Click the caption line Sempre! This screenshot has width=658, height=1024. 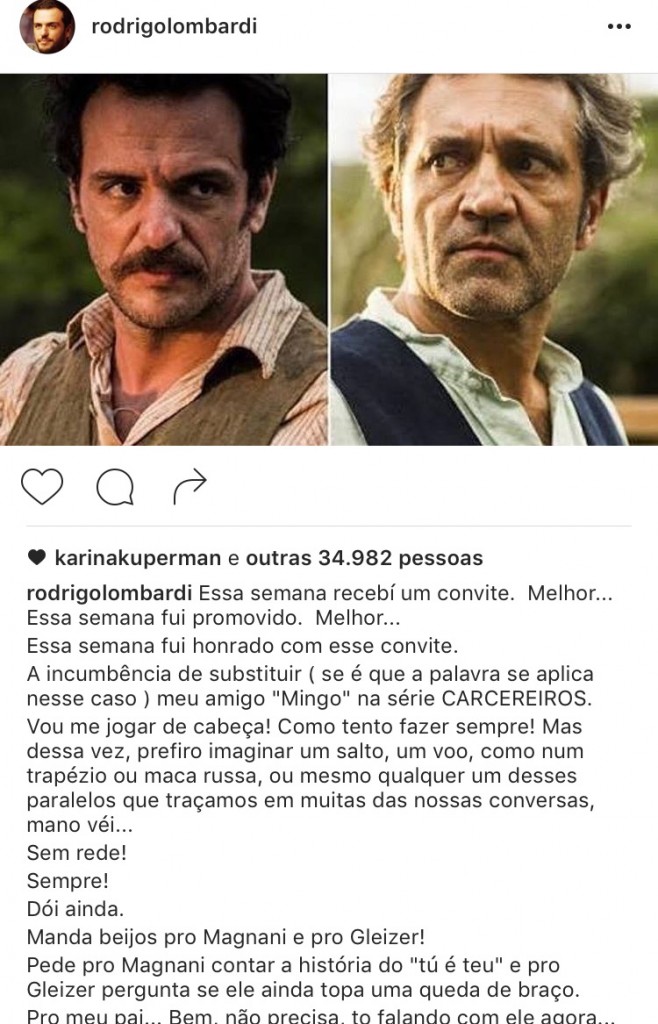pyautogui.click(x=67, y=881)
